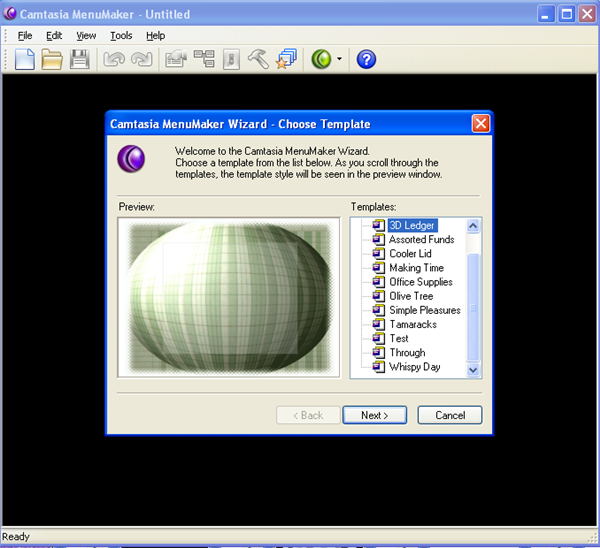Click the disabled < Back button

click(308, 415)
